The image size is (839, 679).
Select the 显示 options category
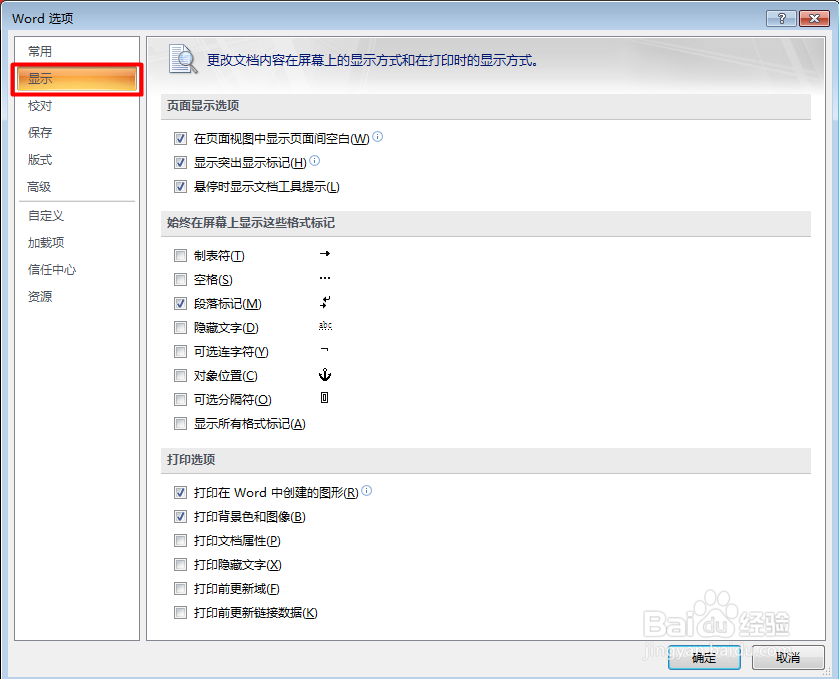[x=77, y=79]
